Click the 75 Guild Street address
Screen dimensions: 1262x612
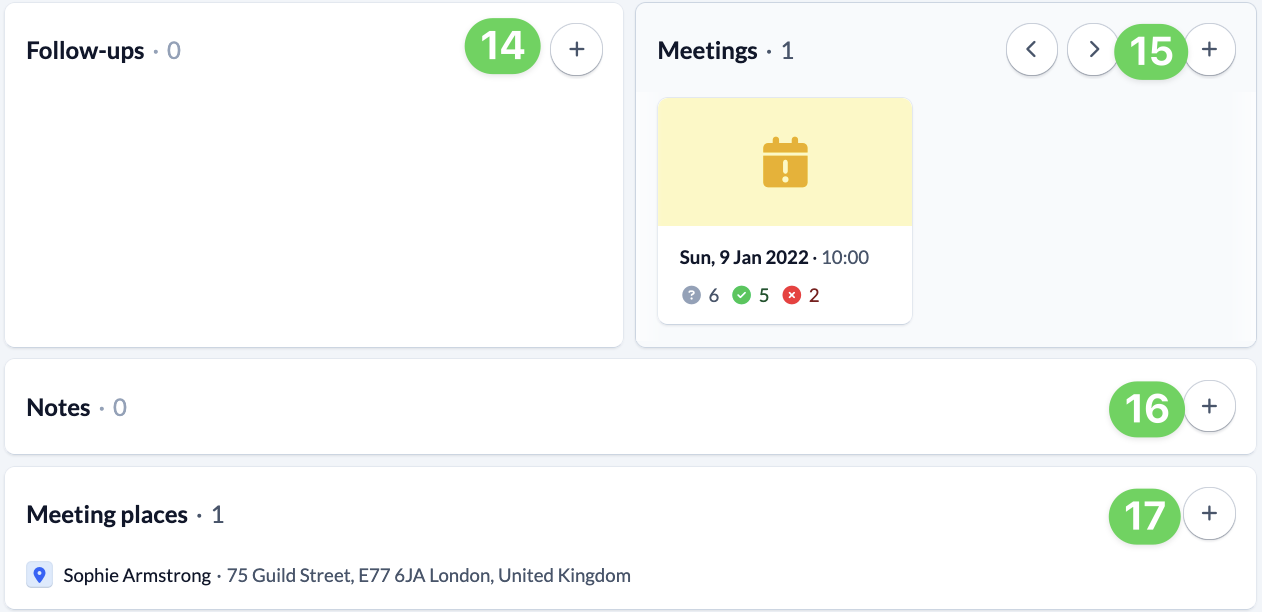(428, 576)
